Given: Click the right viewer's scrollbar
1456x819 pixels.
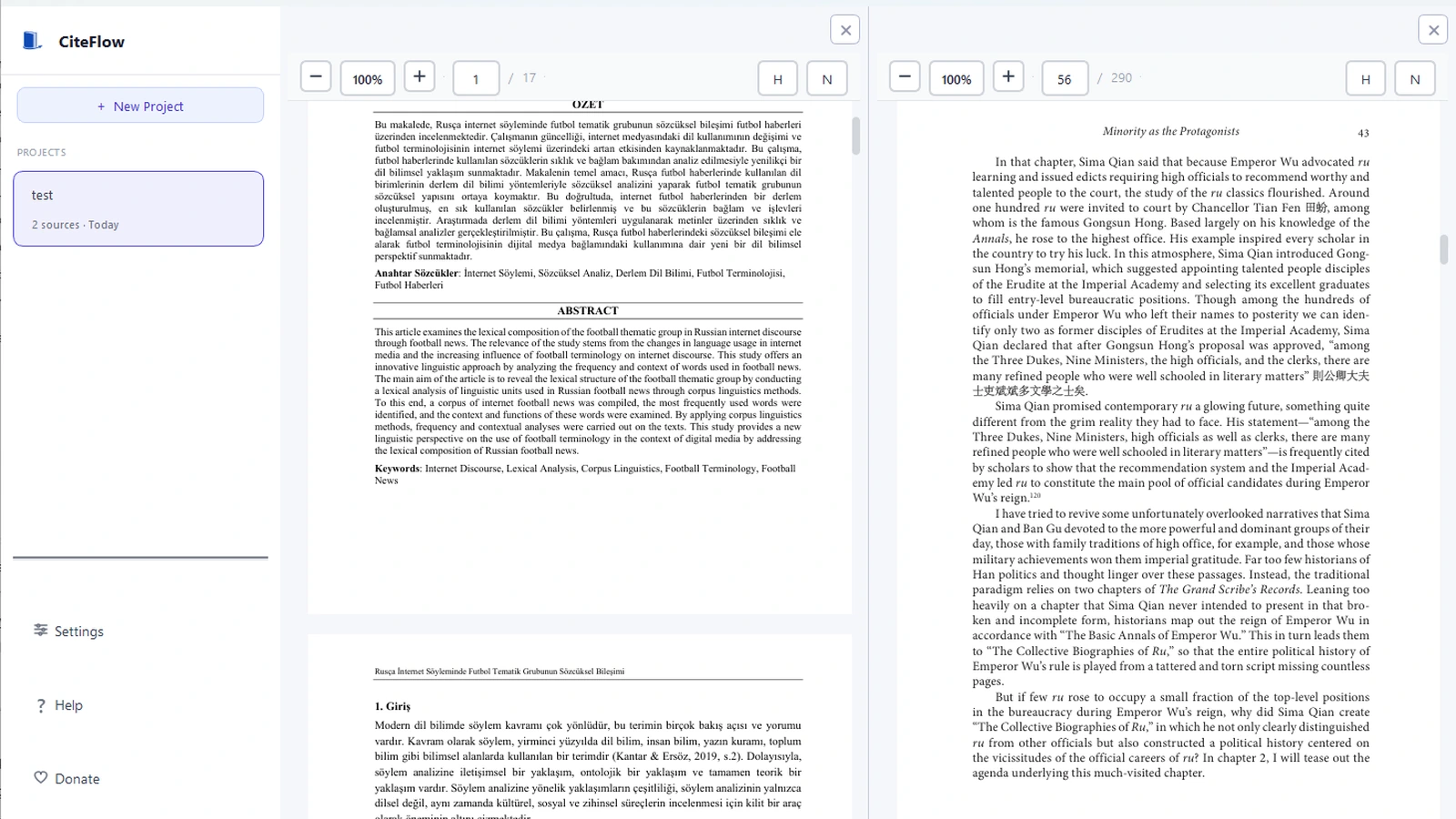Looking at the screenshot, I should 1442,246.
